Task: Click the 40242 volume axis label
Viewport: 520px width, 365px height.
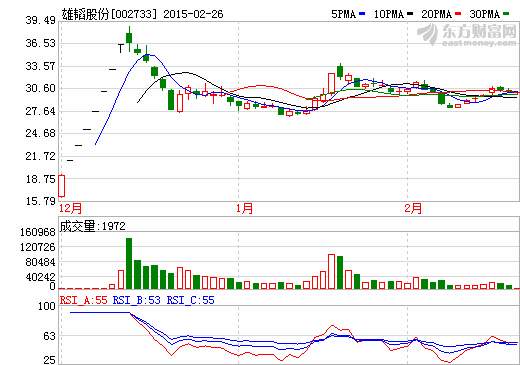Action: pyautogui.click(x=40, y=277)
